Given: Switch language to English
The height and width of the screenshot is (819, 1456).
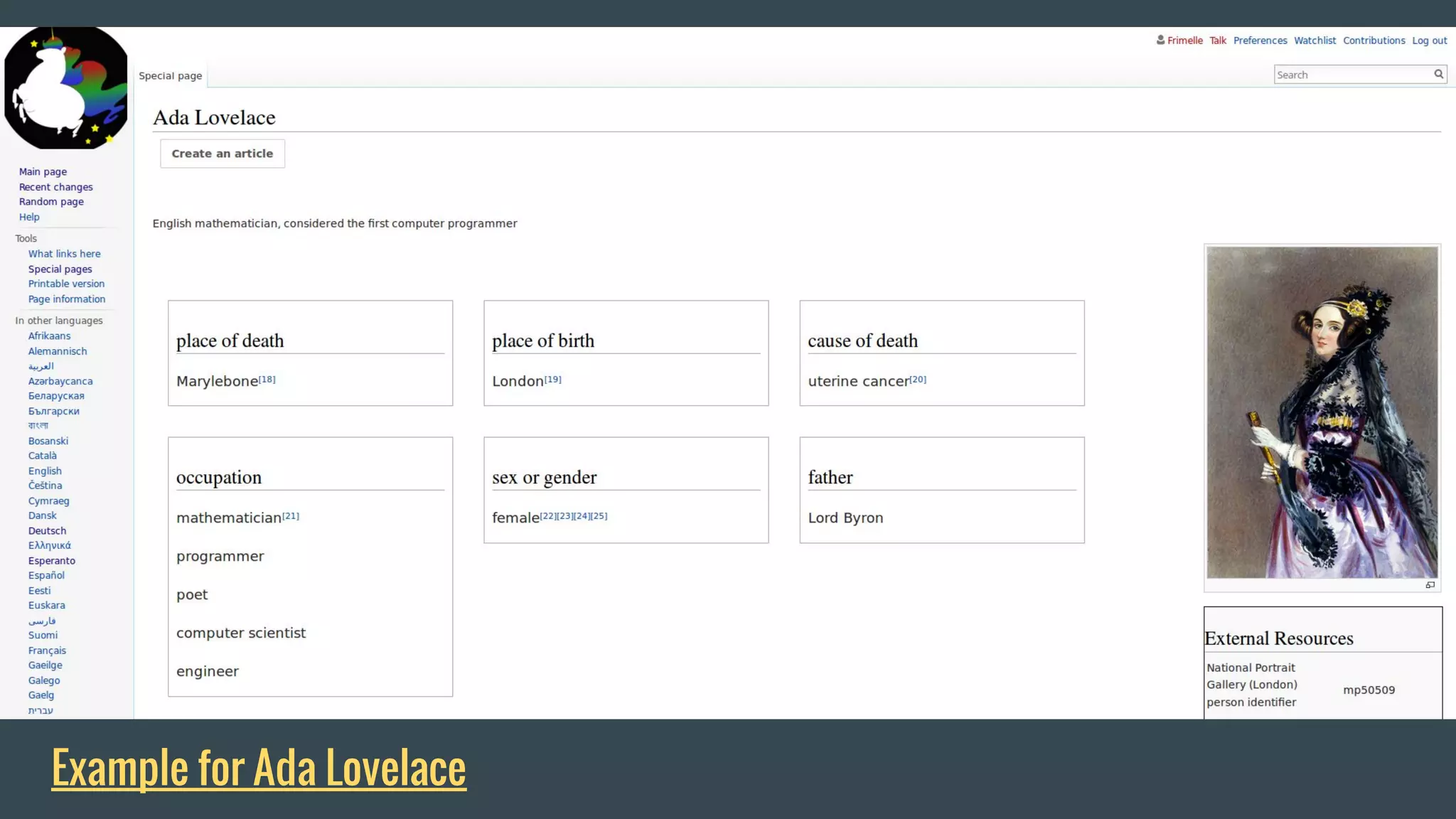Looking at the screenshot, I should point(45,471).
